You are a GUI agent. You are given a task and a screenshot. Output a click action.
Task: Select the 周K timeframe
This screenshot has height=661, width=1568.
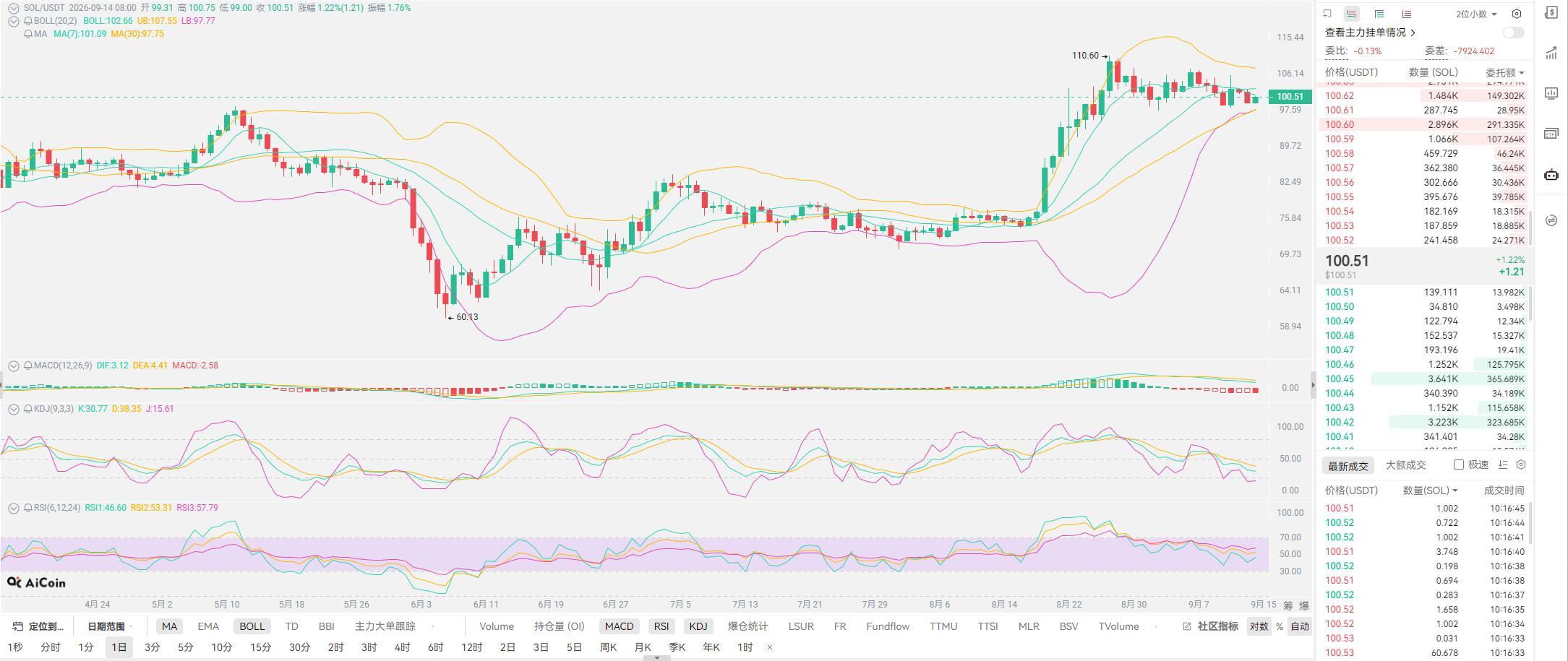pos(608,647)
